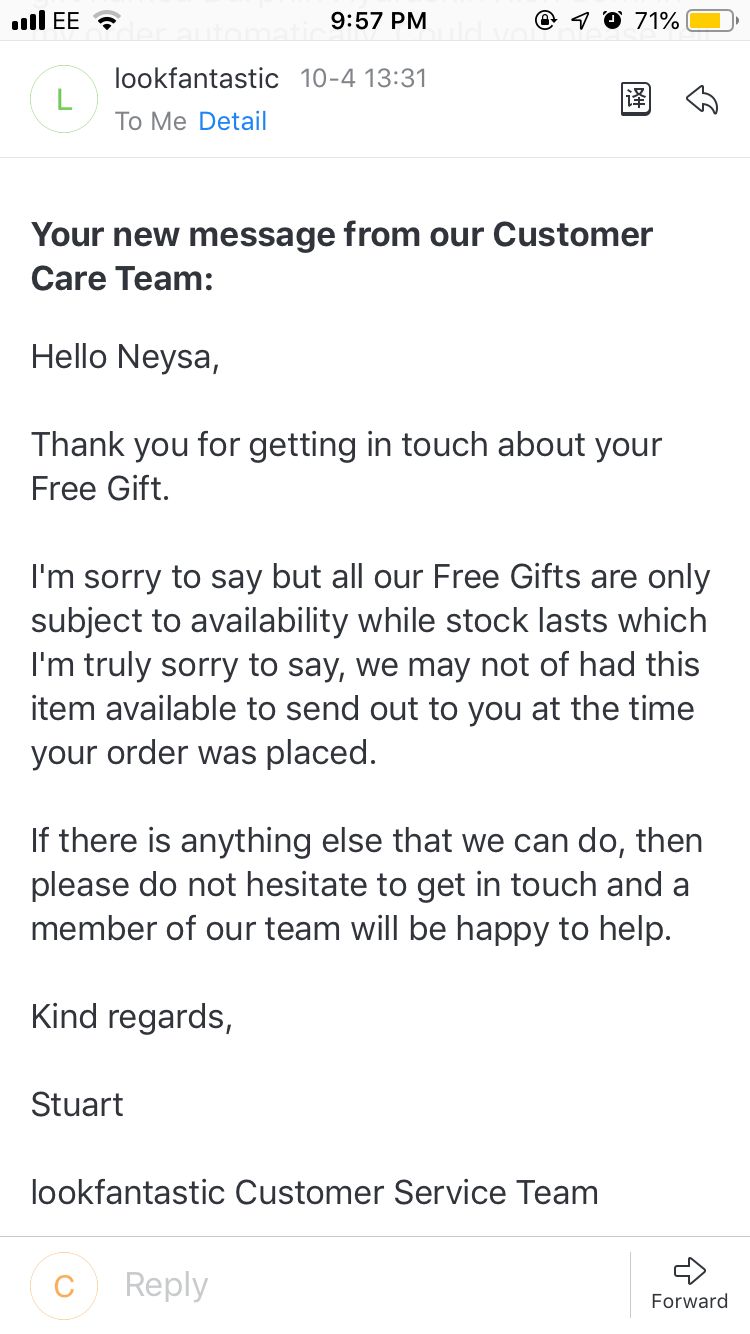The image size is (750, 1334).
Task: Tap the 9:57 PM clock
Action: (378, 20)
